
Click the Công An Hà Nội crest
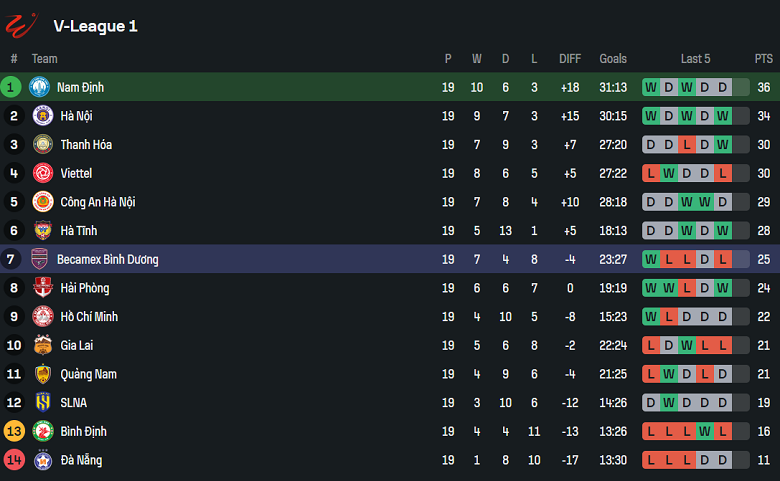(x=43, y=202)
